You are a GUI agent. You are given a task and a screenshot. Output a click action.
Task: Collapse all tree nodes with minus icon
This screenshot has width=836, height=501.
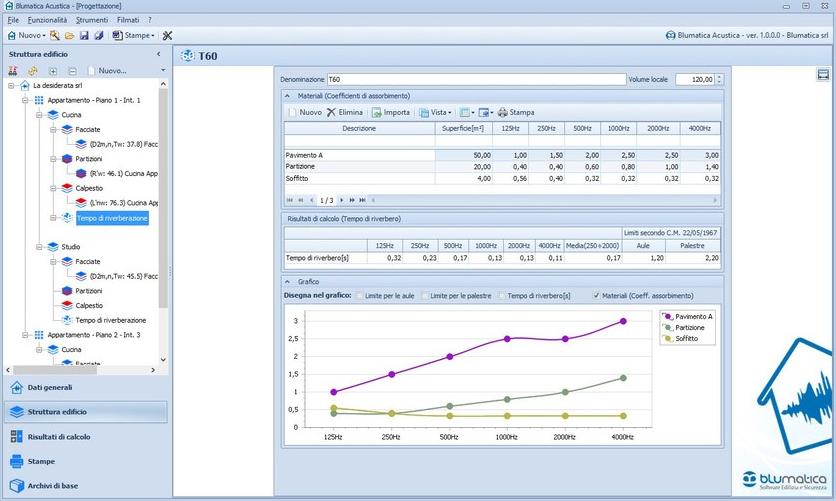tap(72, 71)
